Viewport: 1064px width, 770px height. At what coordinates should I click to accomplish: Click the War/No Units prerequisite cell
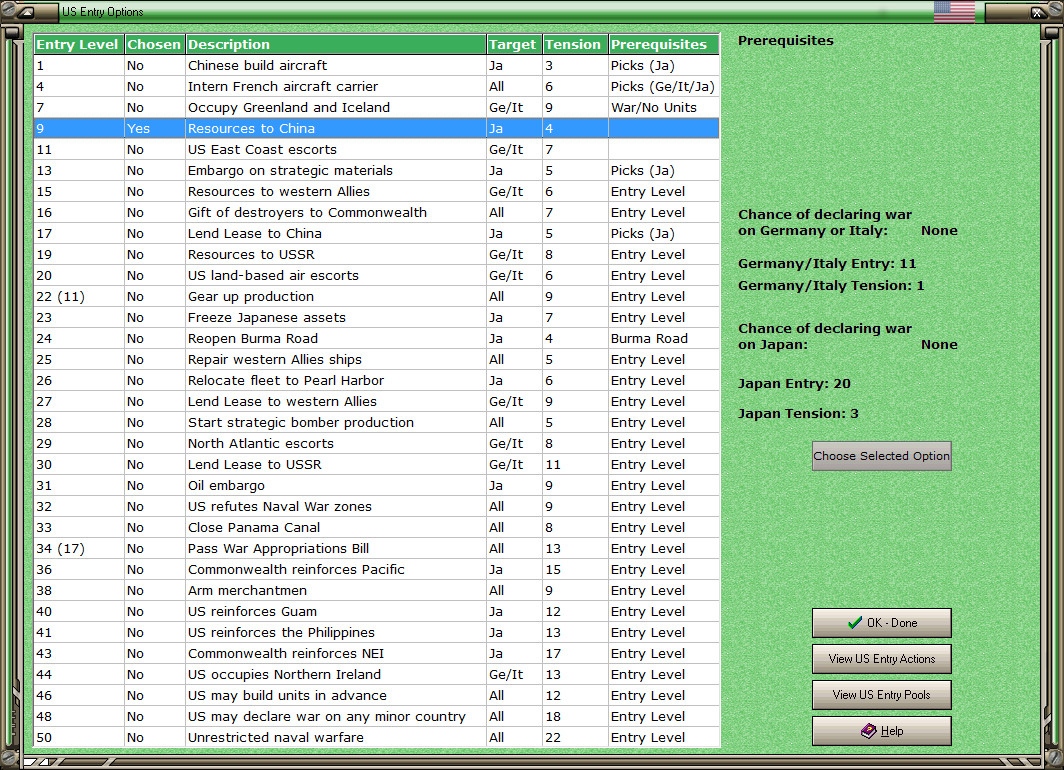[x=664, y=108]
